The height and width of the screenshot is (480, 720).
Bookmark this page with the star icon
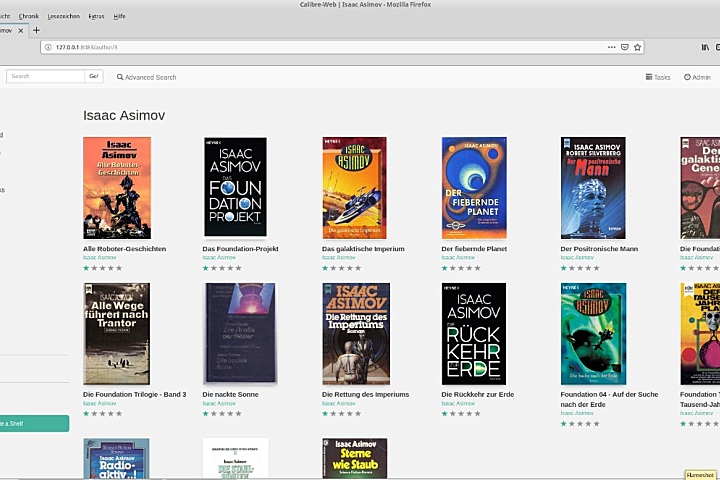(638, 47)
